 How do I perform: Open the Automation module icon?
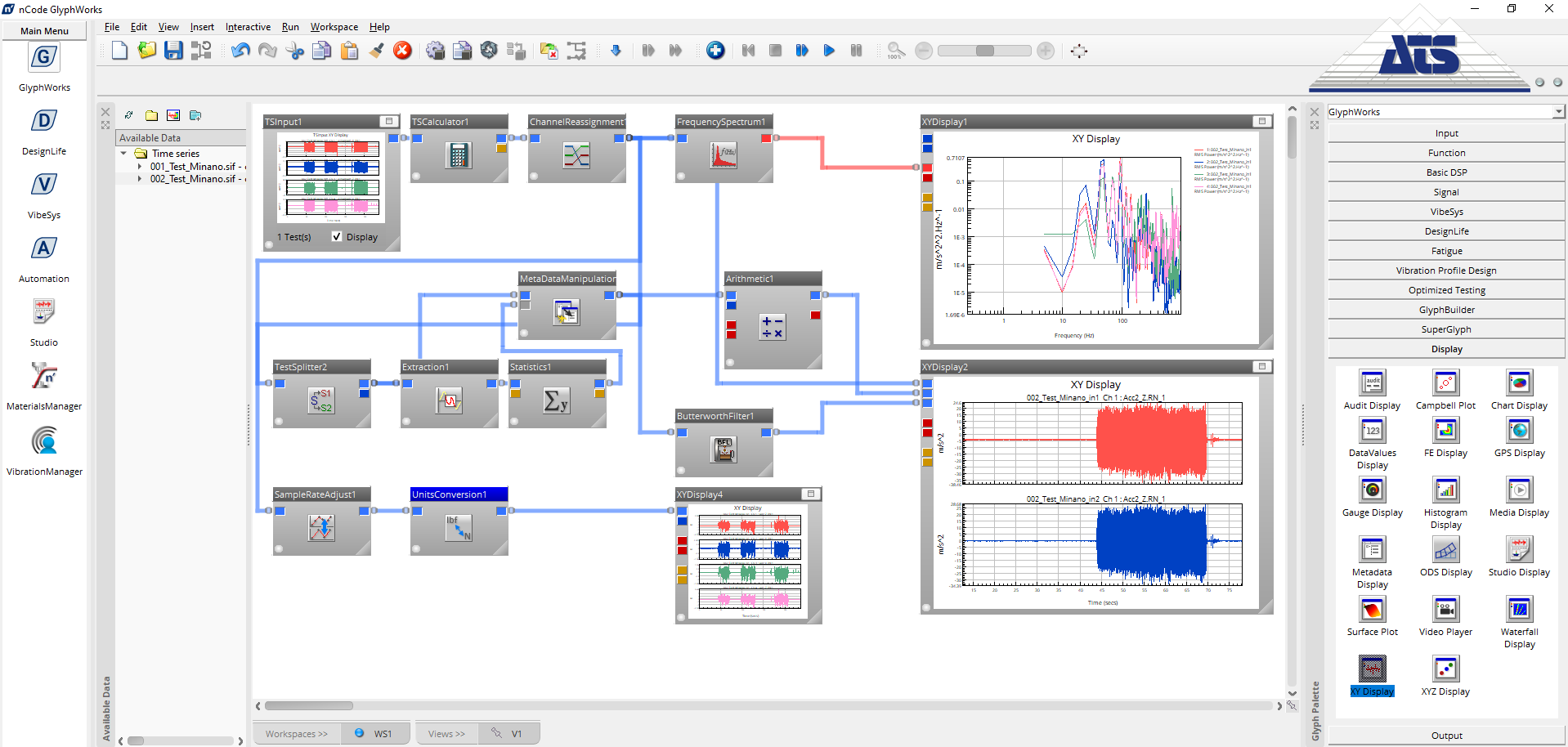[44, 248]
